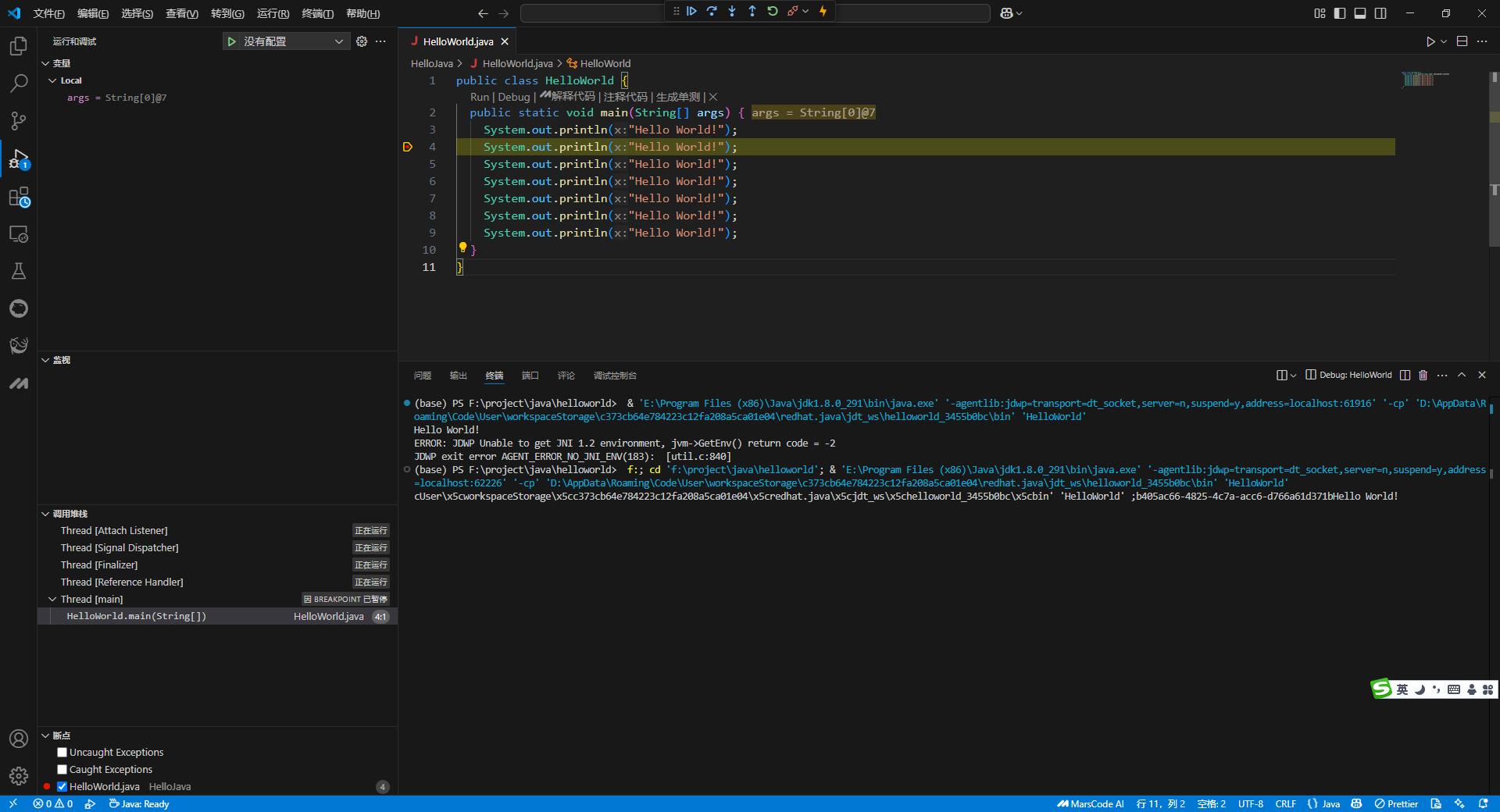
Task: Click the Debug CodeLens link above main
Action: coord(513,97)
